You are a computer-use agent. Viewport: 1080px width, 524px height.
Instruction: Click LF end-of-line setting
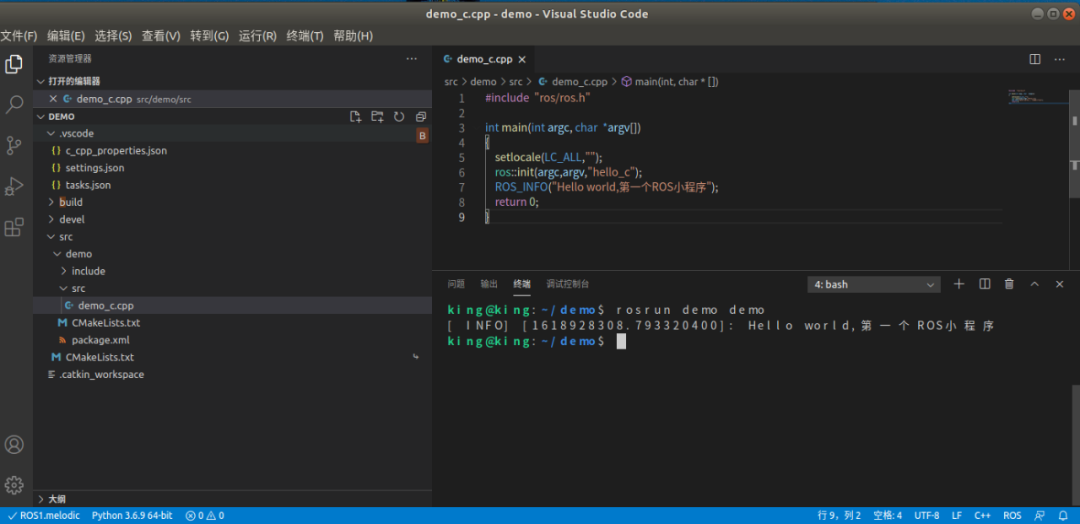tap(957, 516)
